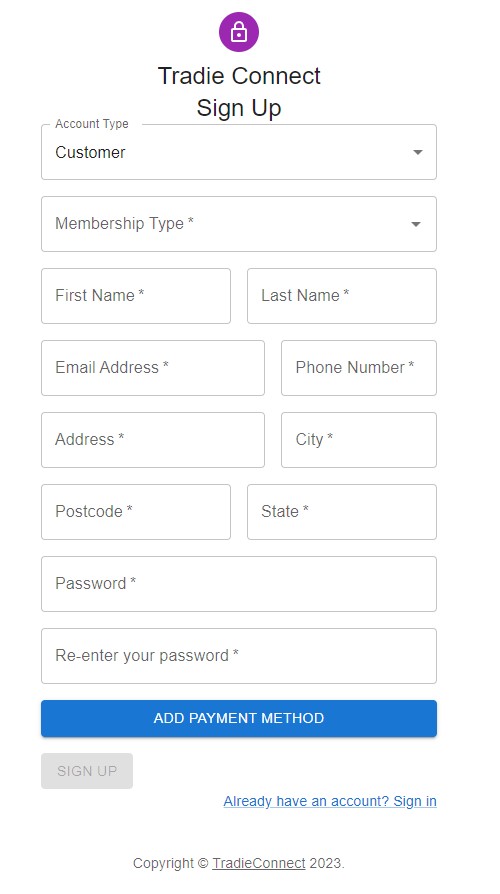Screen dimensions: 500x894
Task: Click the City field
Action: (359, 440)
